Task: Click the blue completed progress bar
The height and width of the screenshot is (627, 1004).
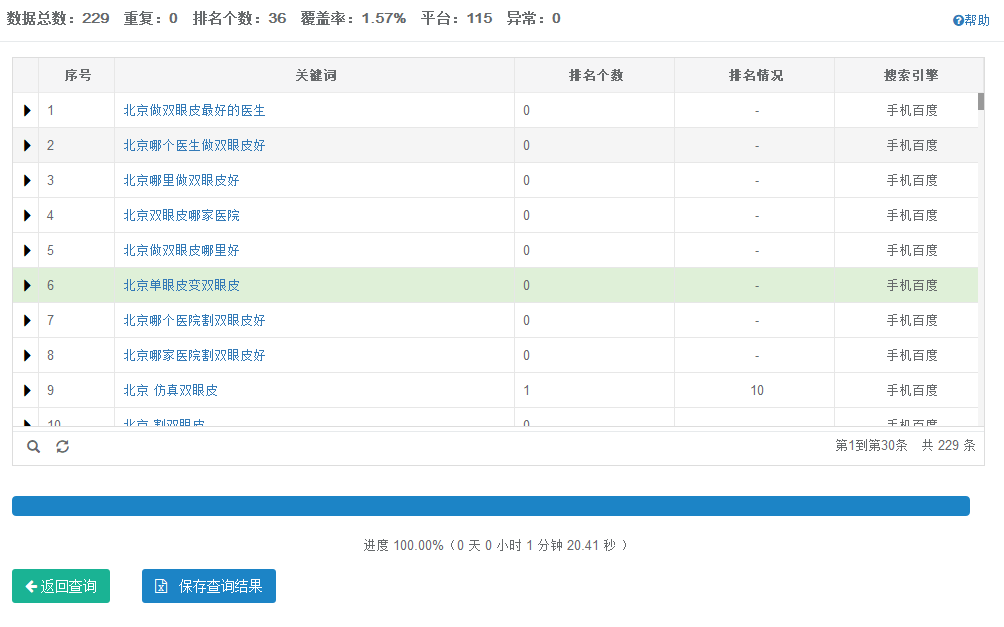Action: 491,506
